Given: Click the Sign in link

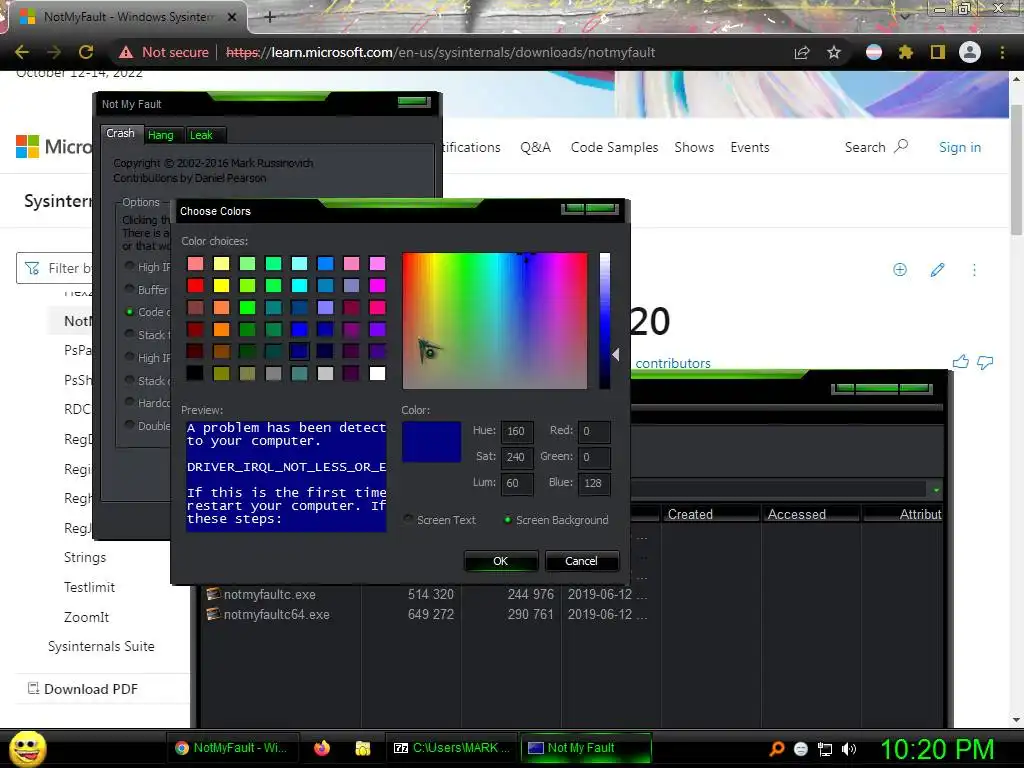Looking at the screenshot, I should [x=960, y=148].
